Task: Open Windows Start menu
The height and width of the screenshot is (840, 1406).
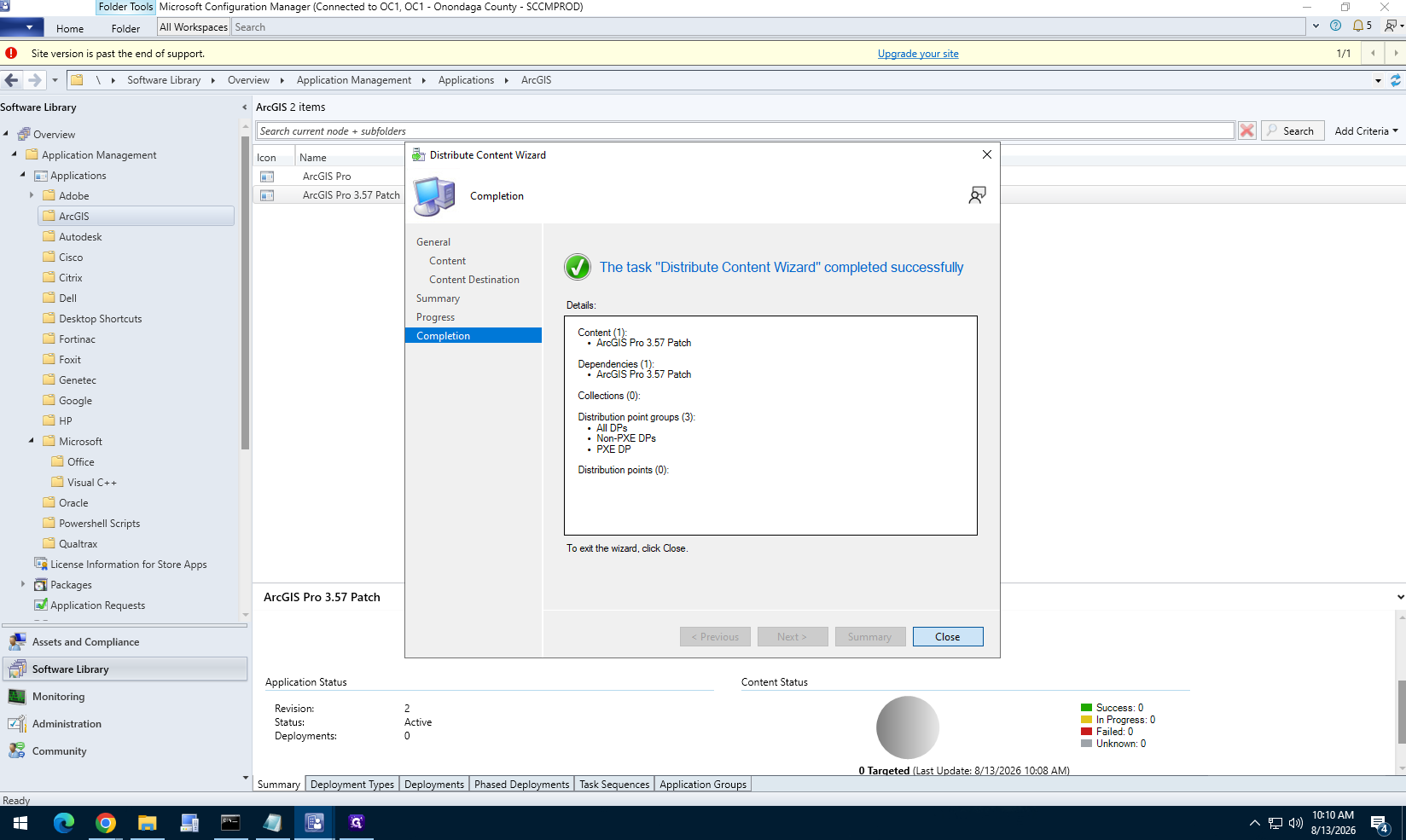Action: (20, 823)
